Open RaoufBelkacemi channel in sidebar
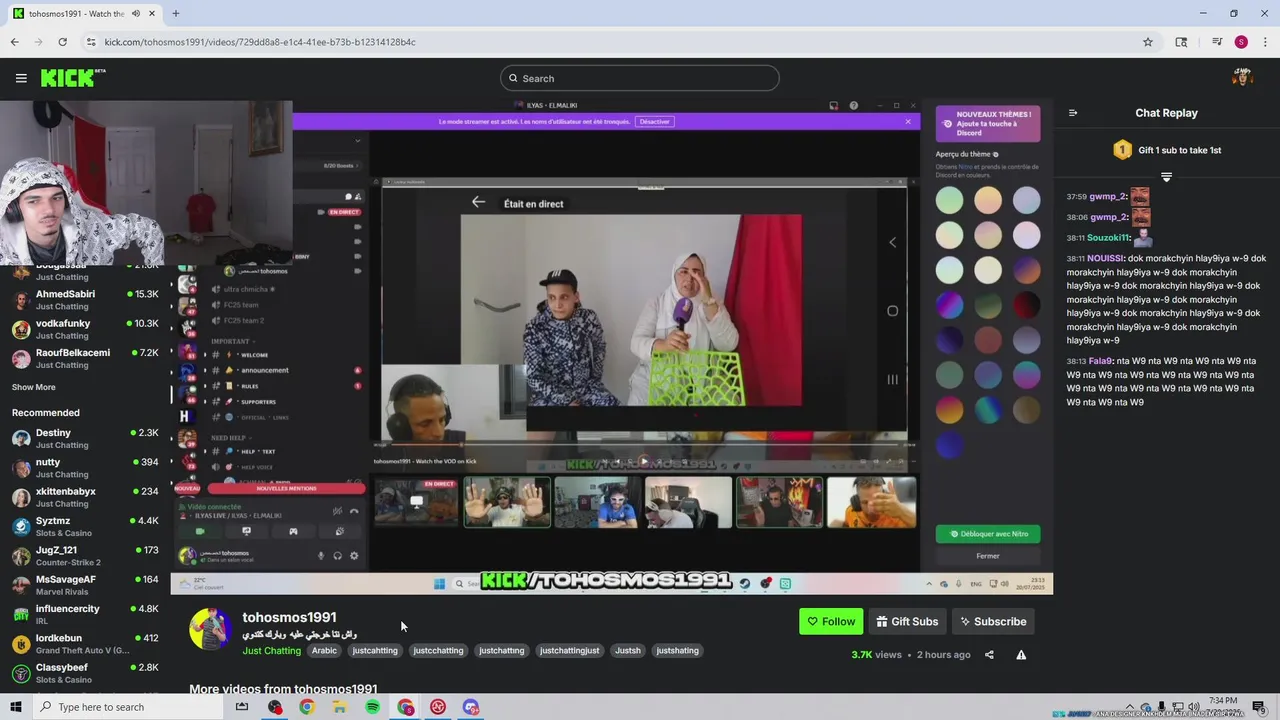The image size is (1280, 720). (85, 358)
